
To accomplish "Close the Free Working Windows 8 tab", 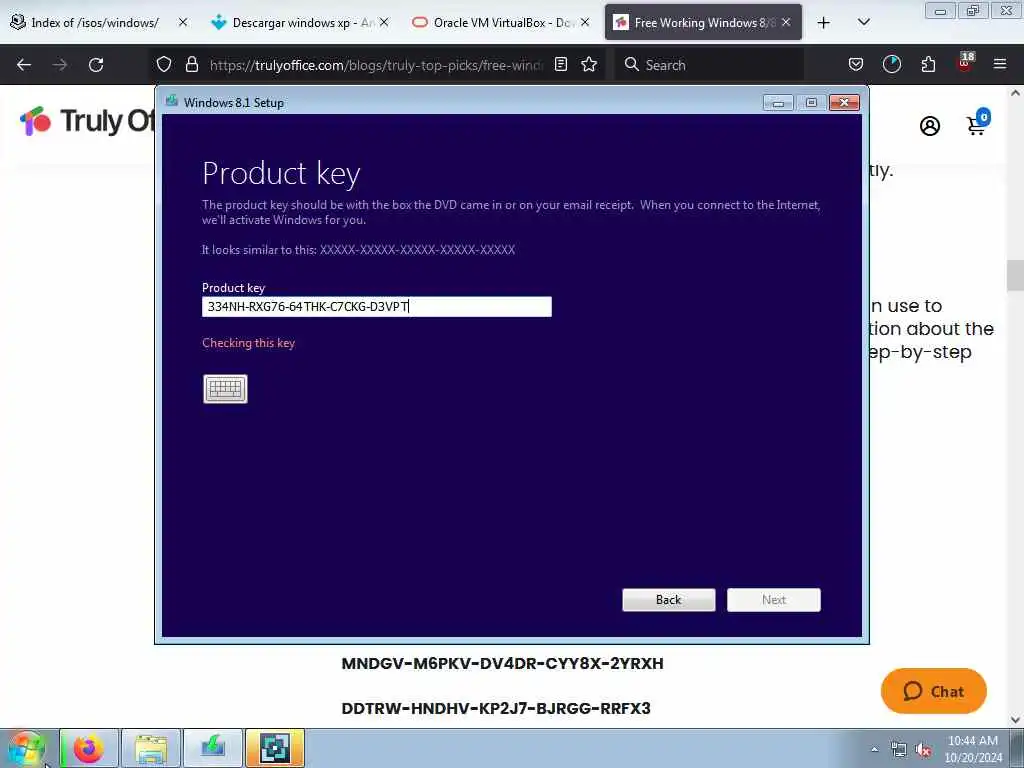I will click(x=786, y=22).
